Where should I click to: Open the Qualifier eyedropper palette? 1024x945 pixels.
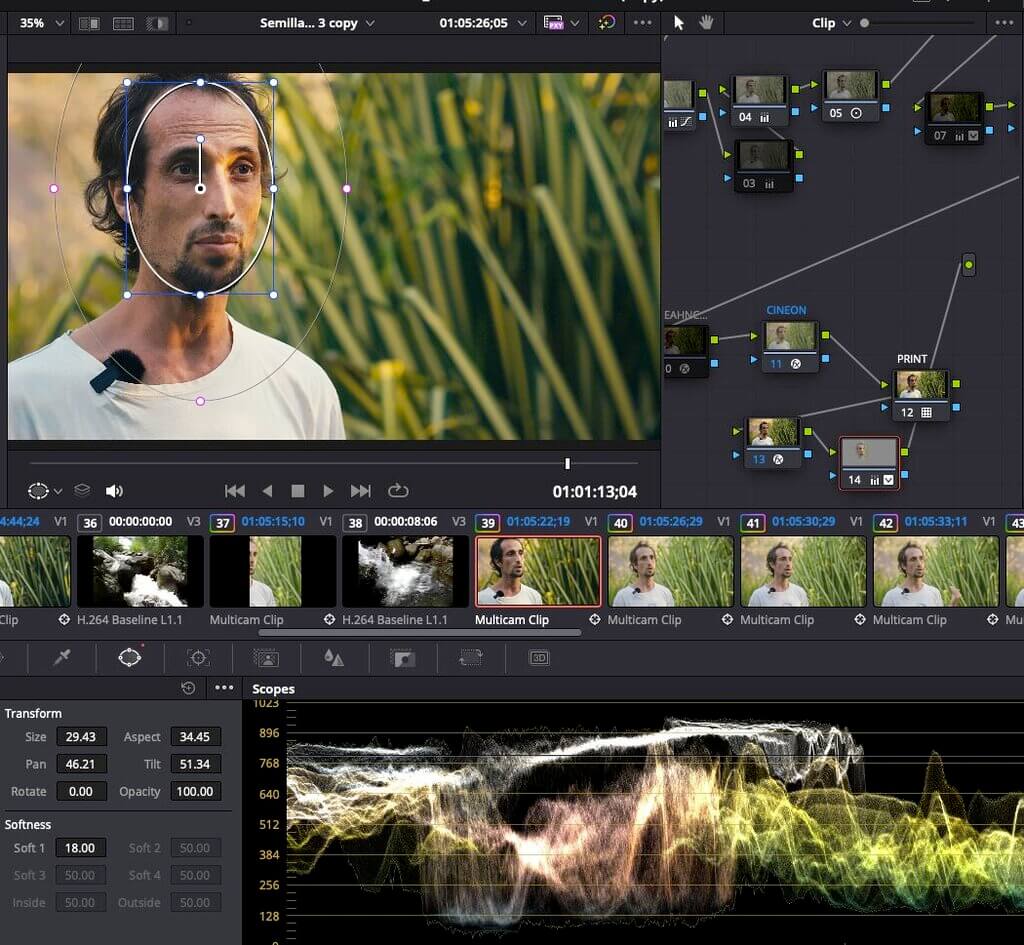(x=62, y=657)
